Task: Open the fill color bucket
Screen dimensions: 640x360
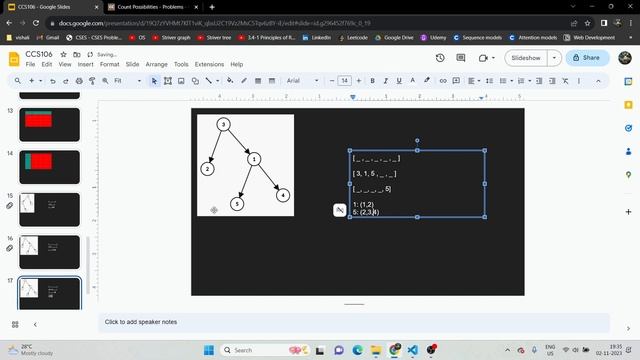Action: 230,81
